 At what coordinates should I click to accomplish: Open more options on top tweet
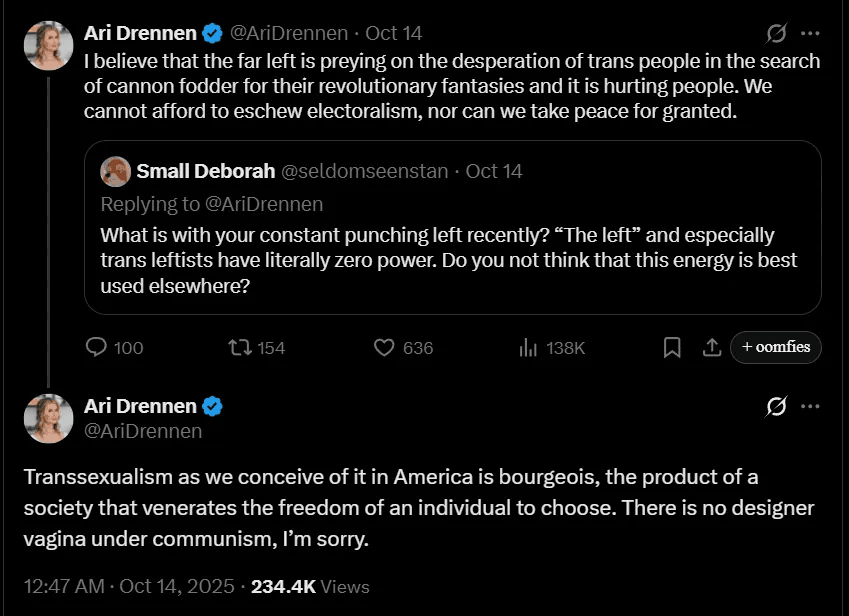pos(811,33)
